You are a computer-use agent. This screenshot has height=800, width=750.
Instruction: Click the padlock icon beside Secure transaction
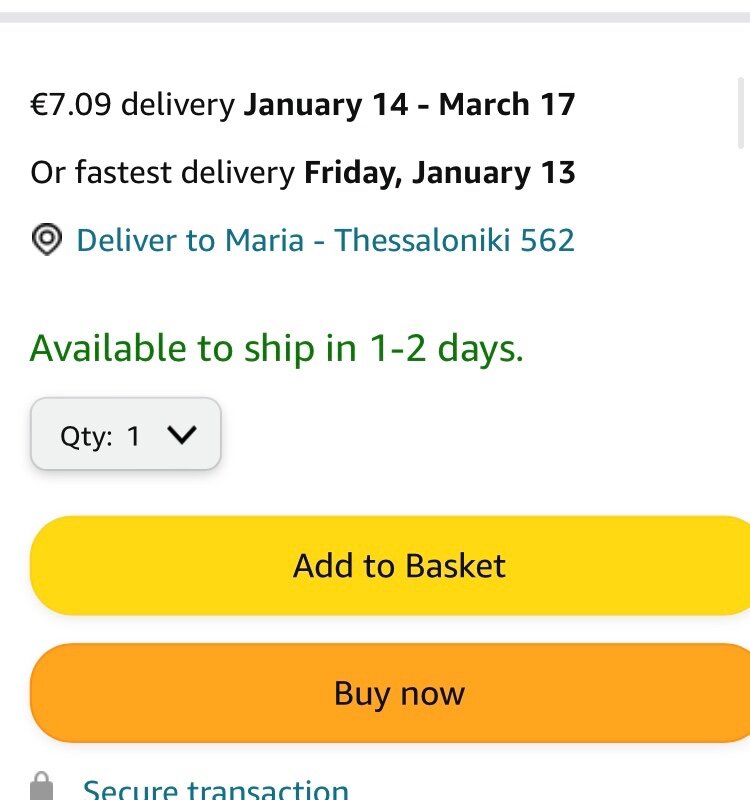coord(42,786)
